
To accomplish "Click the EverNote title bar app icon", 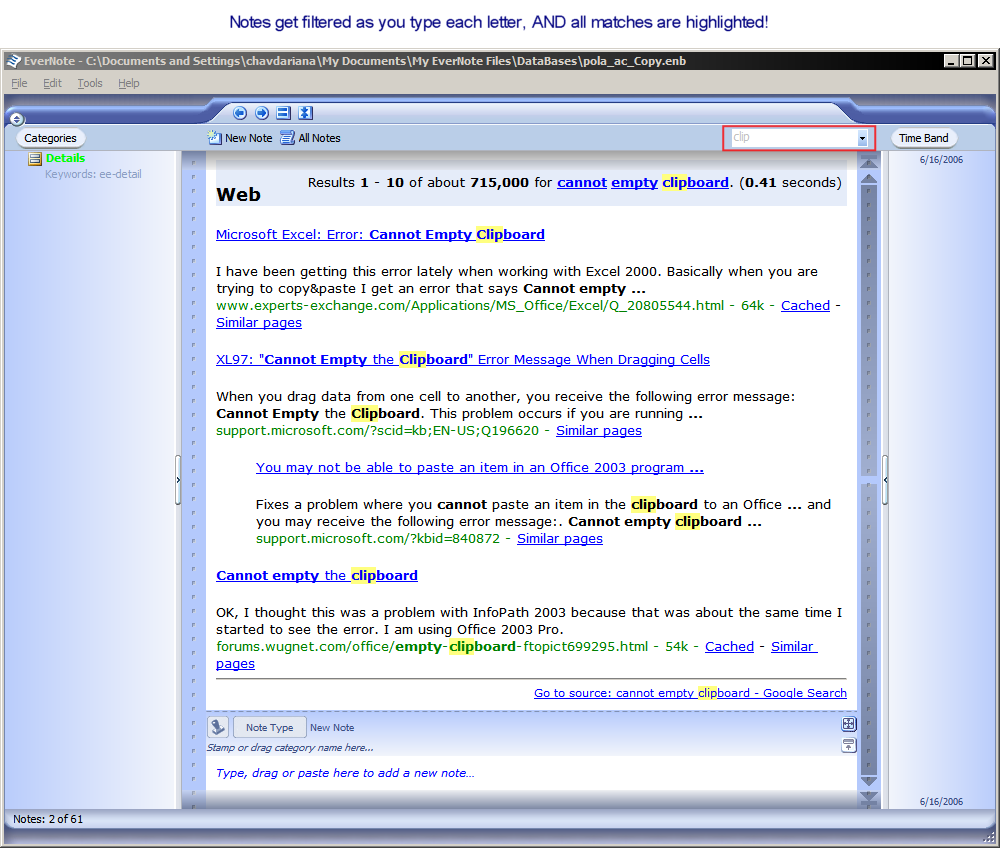I will (x=13, y=61).
